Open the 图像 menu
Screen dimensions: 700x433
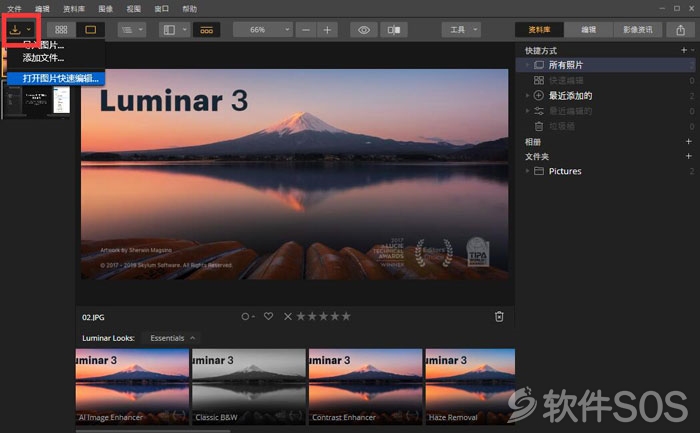click(106, 8)
